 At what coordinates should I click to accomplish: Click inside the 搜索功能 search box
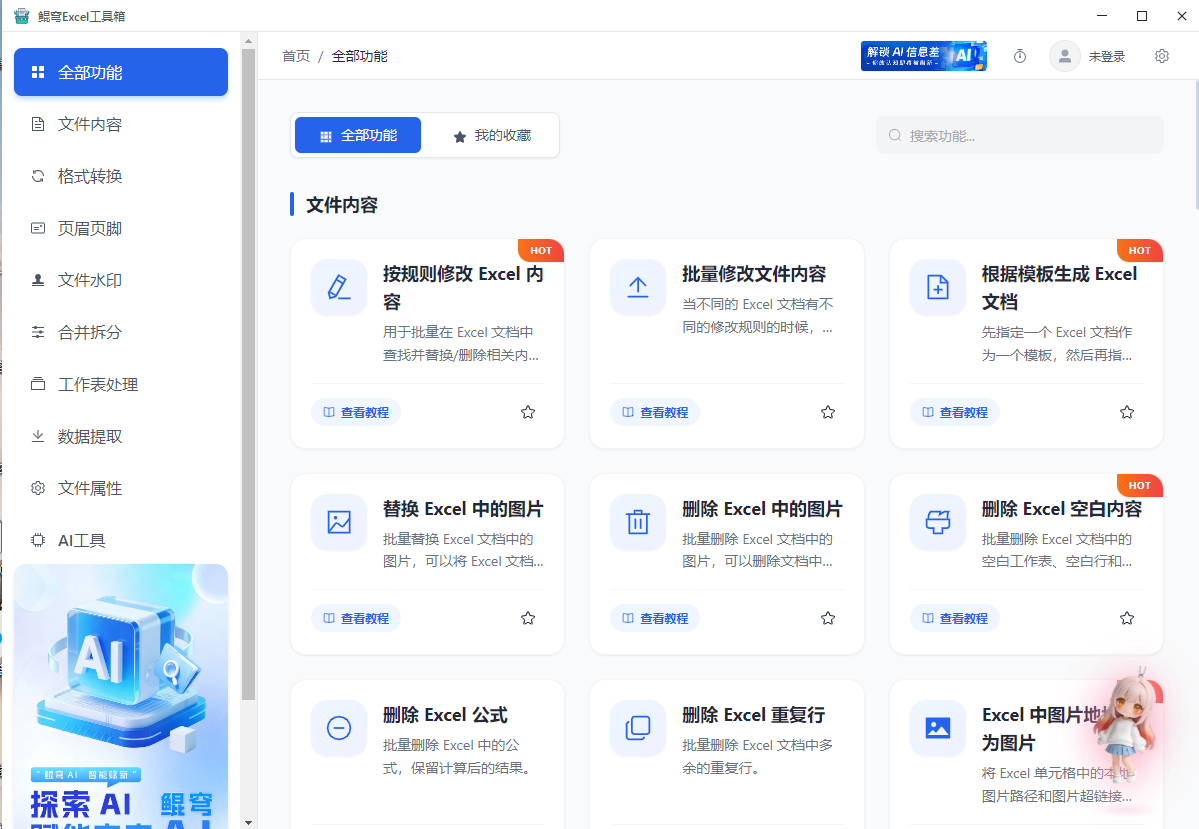[x=1019, y=135]
